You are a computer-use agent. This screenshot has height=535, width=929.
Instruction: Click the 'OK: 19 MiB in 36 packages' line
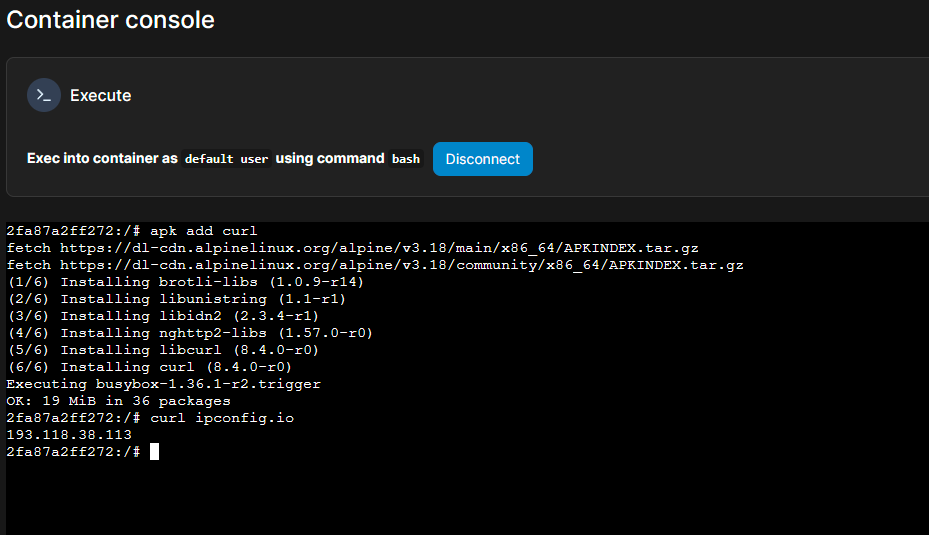click(x=118, y=401)
